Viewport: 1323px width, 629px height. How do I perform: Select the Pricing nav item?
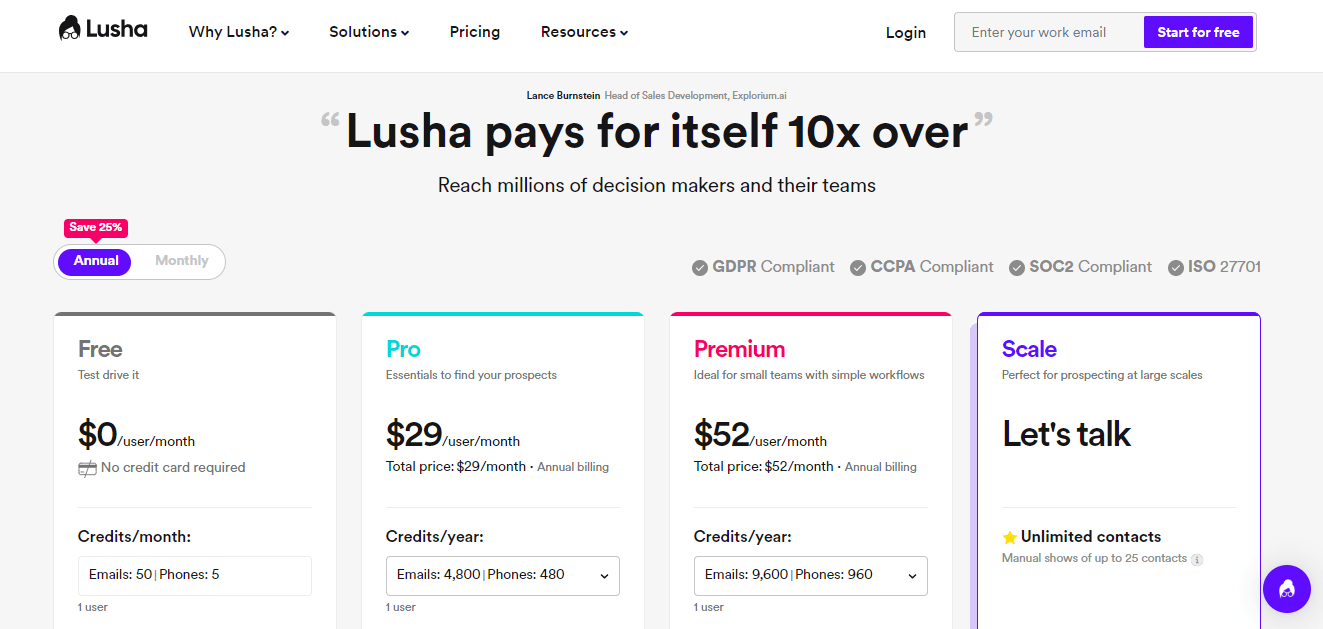474,32
